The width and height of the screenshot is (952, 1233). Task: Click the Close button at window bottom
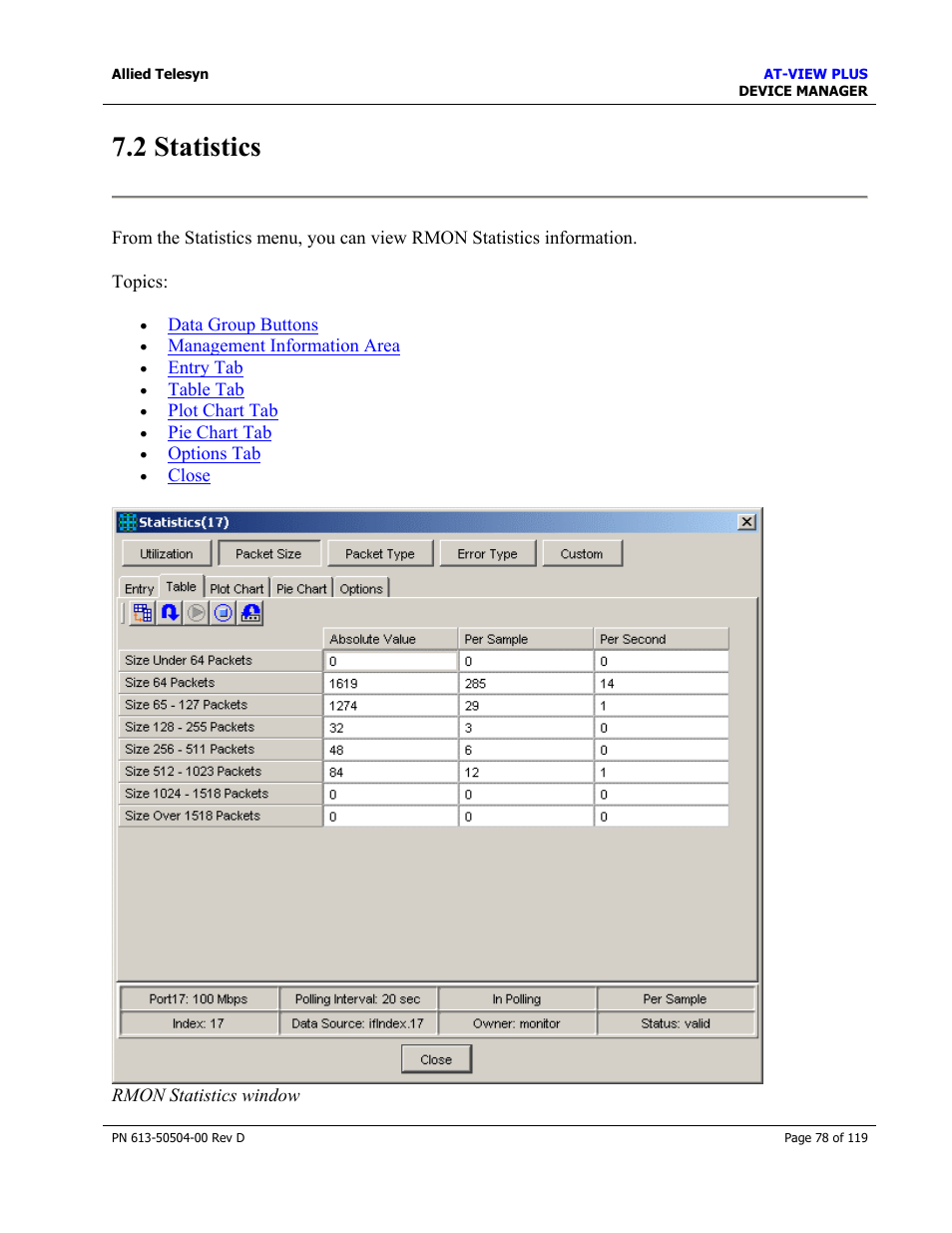436,1059
